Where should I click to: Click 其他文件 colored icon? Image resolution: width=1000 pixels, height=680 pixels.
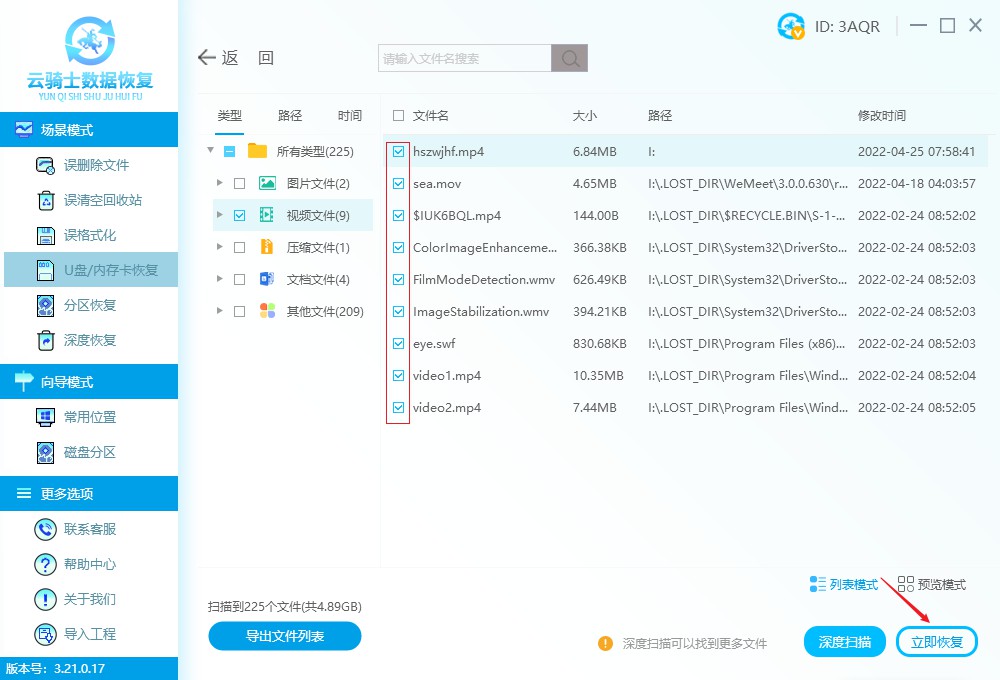(267, 311)
